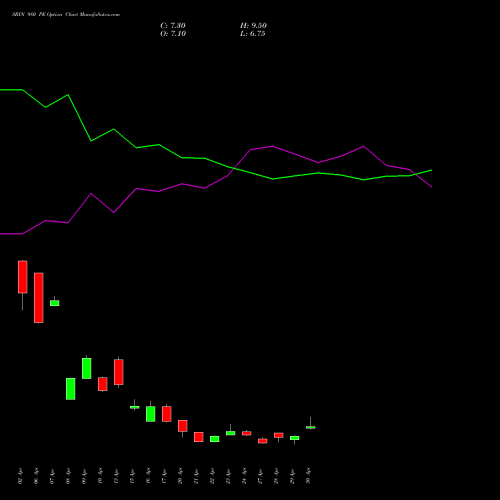Click the red candlestick above 21 Apr

[199, 437]
